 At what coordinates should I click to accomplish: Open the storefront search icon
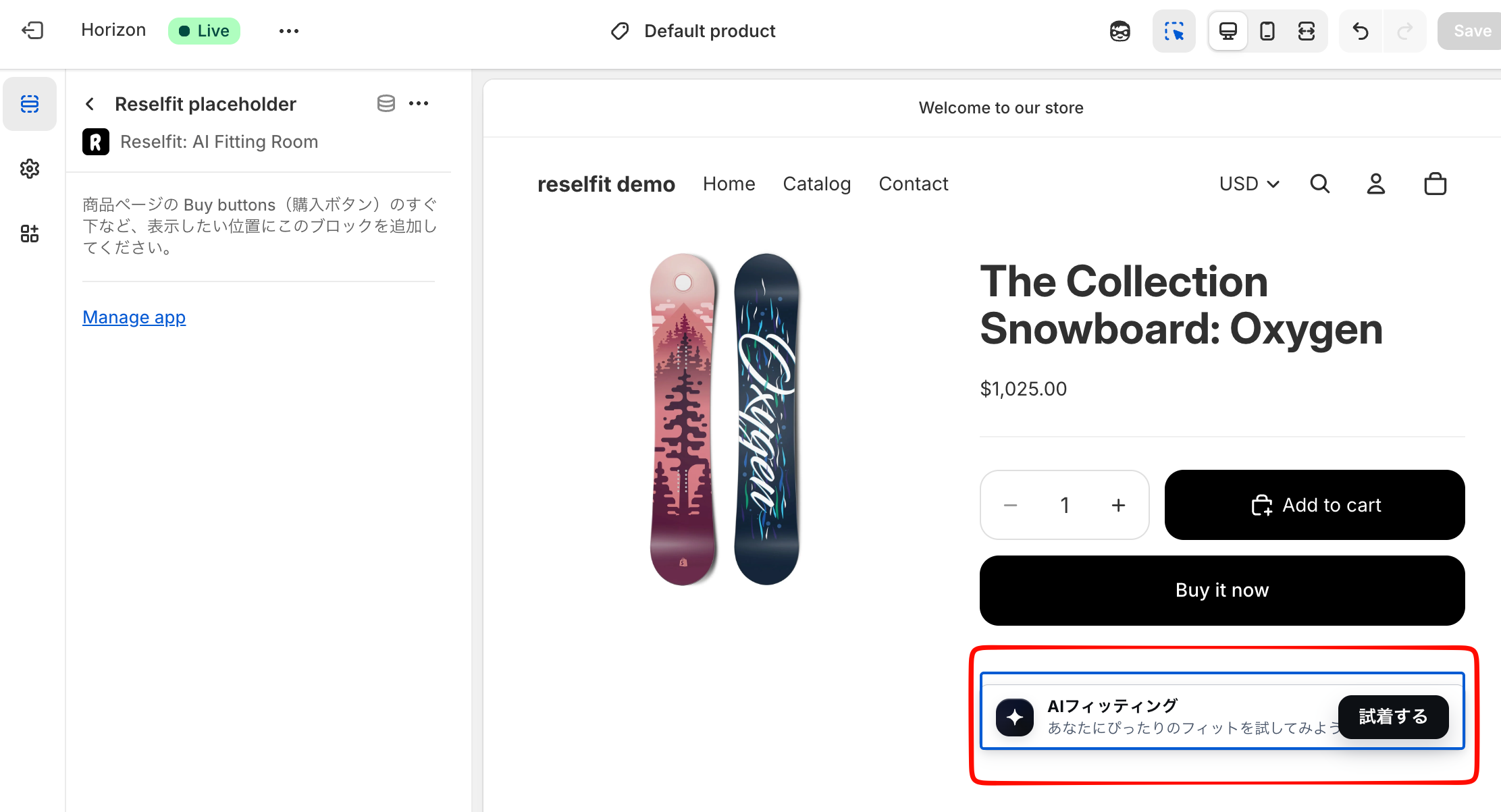coord(1319,184)
